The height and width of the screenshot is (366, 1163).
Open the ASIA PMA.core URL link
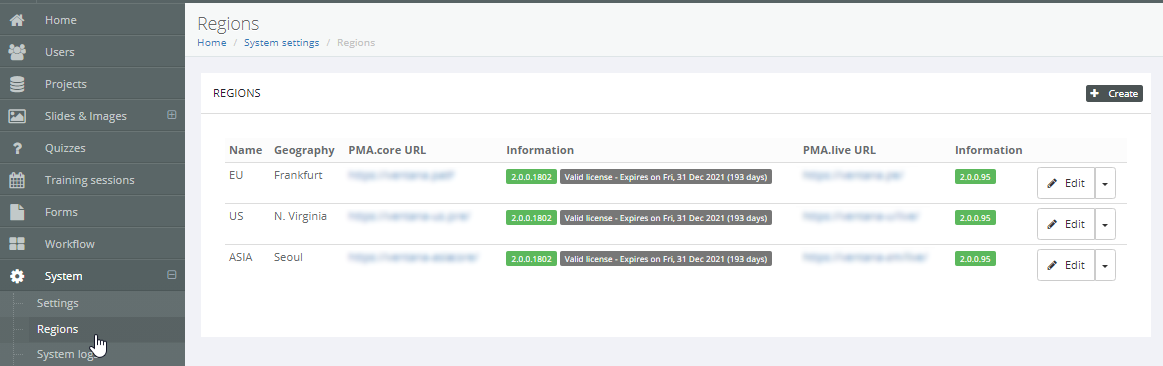pos(413,257)
